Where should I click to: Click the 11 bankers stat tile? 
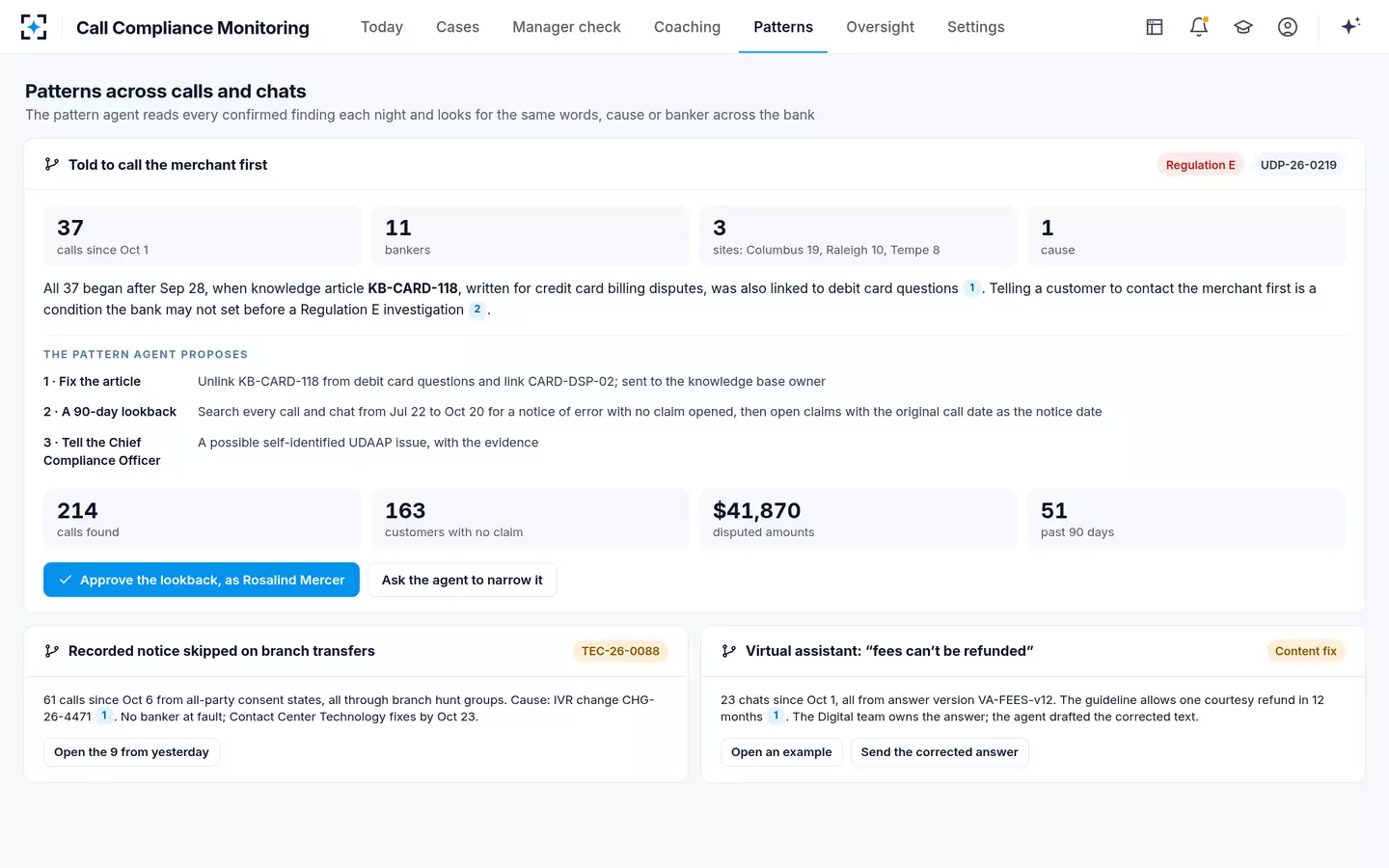pos(531,236)
